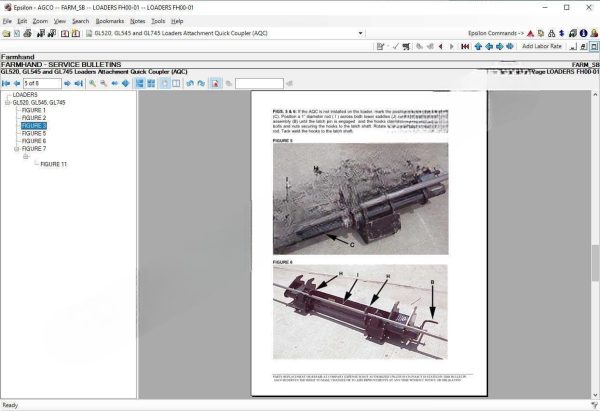Click the notepad edit icon

pos(380,46)
